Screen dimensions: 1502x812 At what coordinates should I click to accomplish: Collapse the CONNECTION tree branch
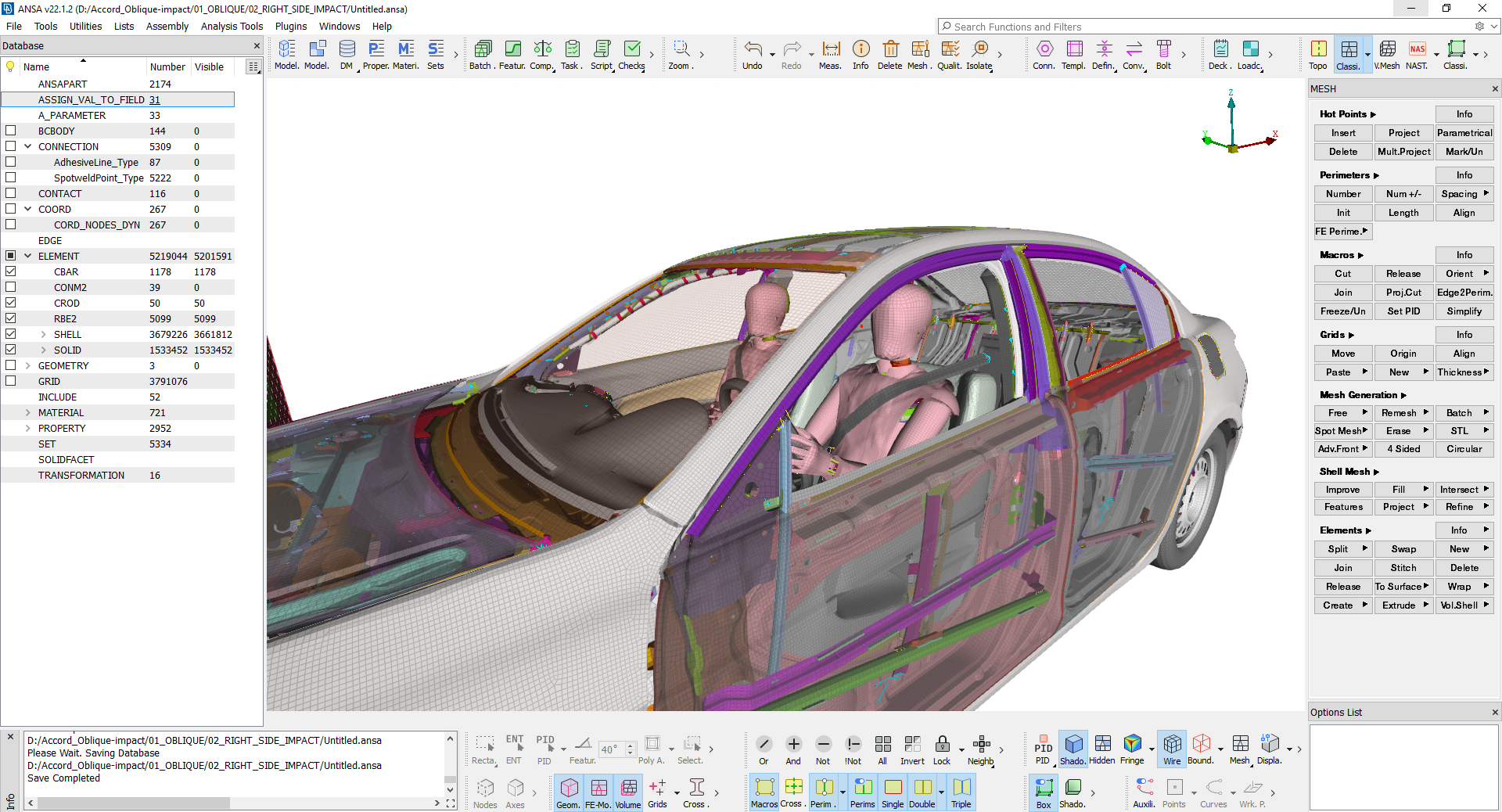coord(29,146)
